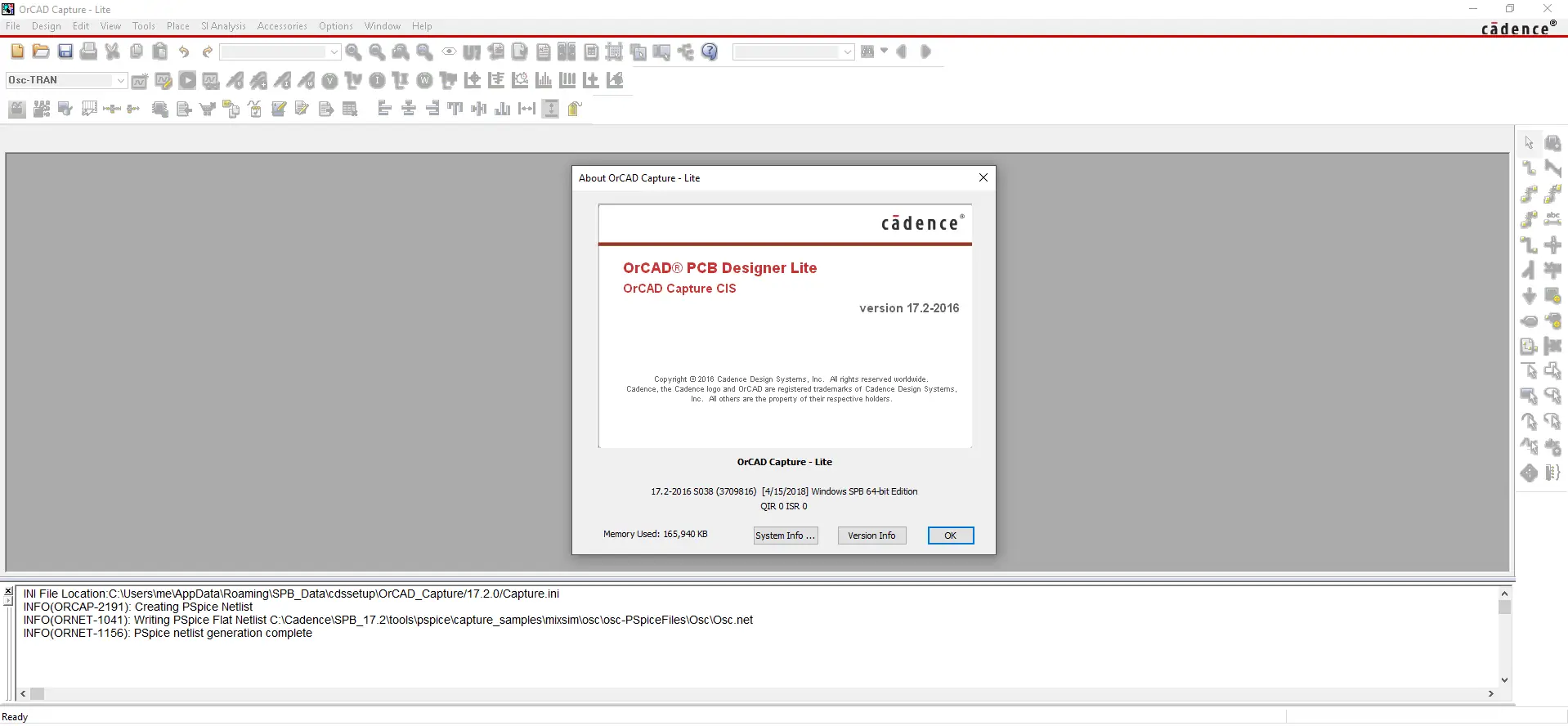Click the 'version 17.2-2016' text in dialog
The image size is (1568, 726).
(x=909, y=308)
